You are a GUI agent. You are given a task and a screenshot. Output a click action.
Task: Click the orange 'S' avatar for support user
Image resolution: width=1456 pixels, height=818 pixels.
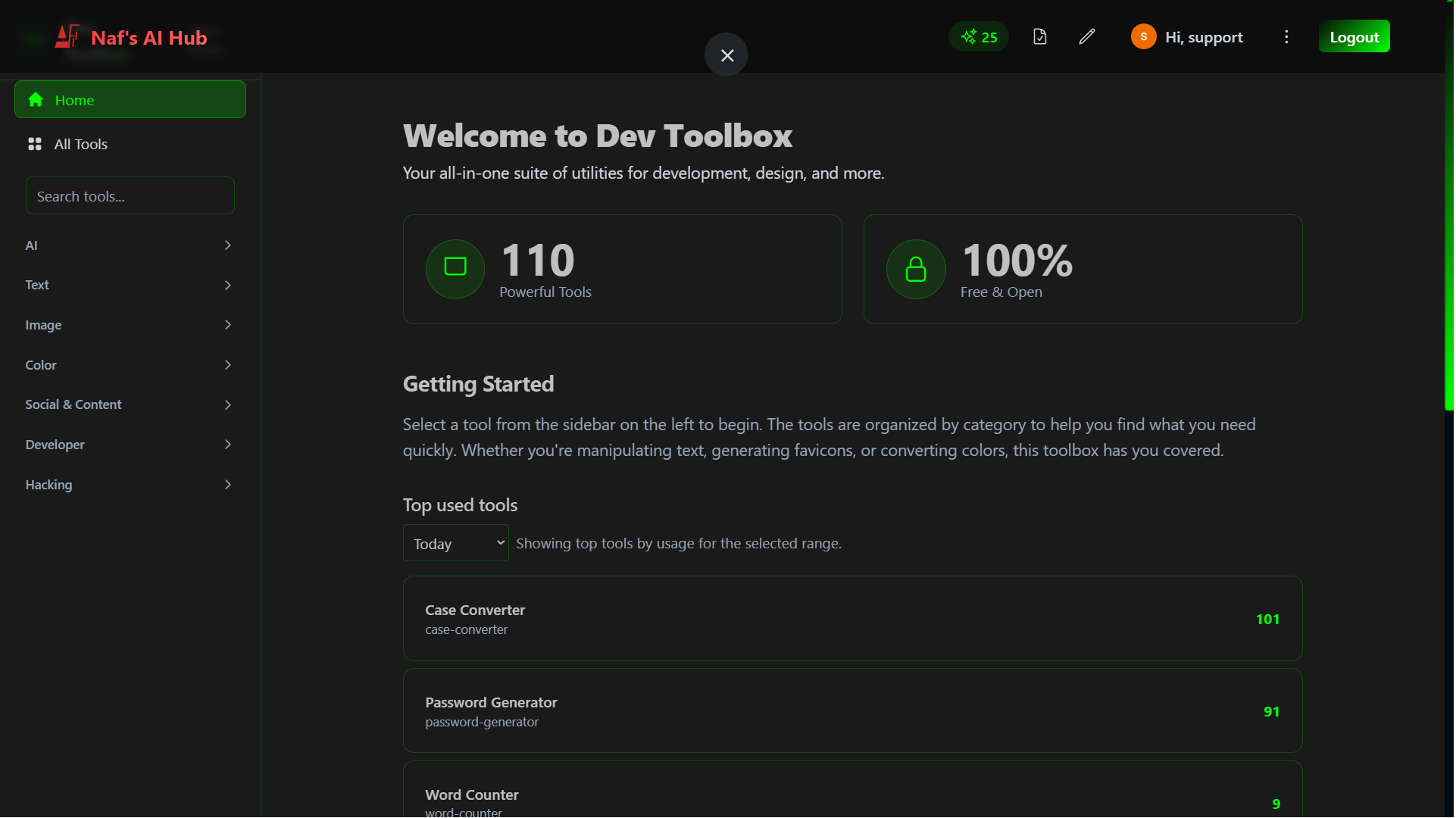pyautogui.click(x=1142, y=36)
